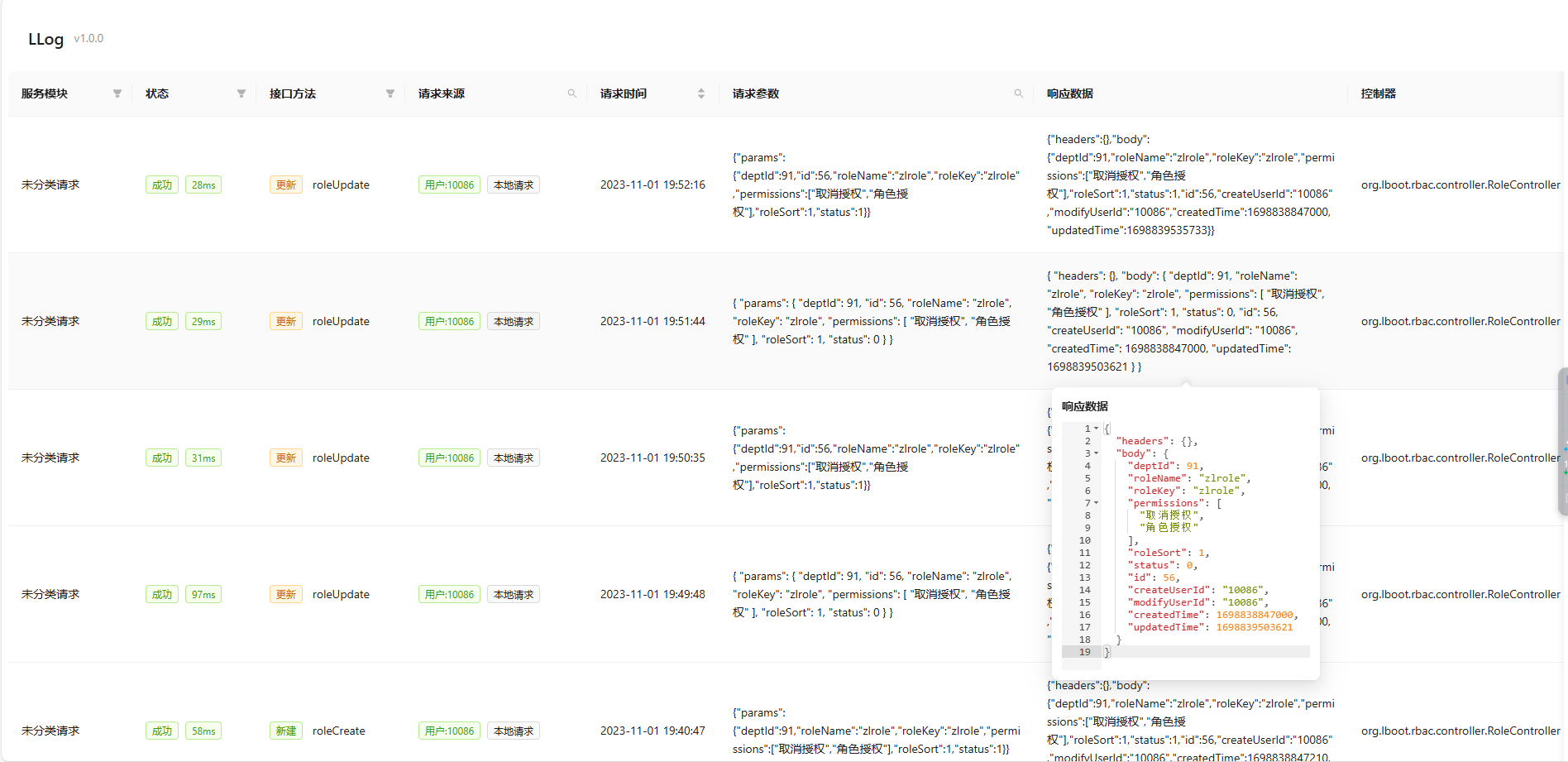1568x762 pixels.
Task: Open the 接口方法 column filter icon
Action: click(390, 93)
